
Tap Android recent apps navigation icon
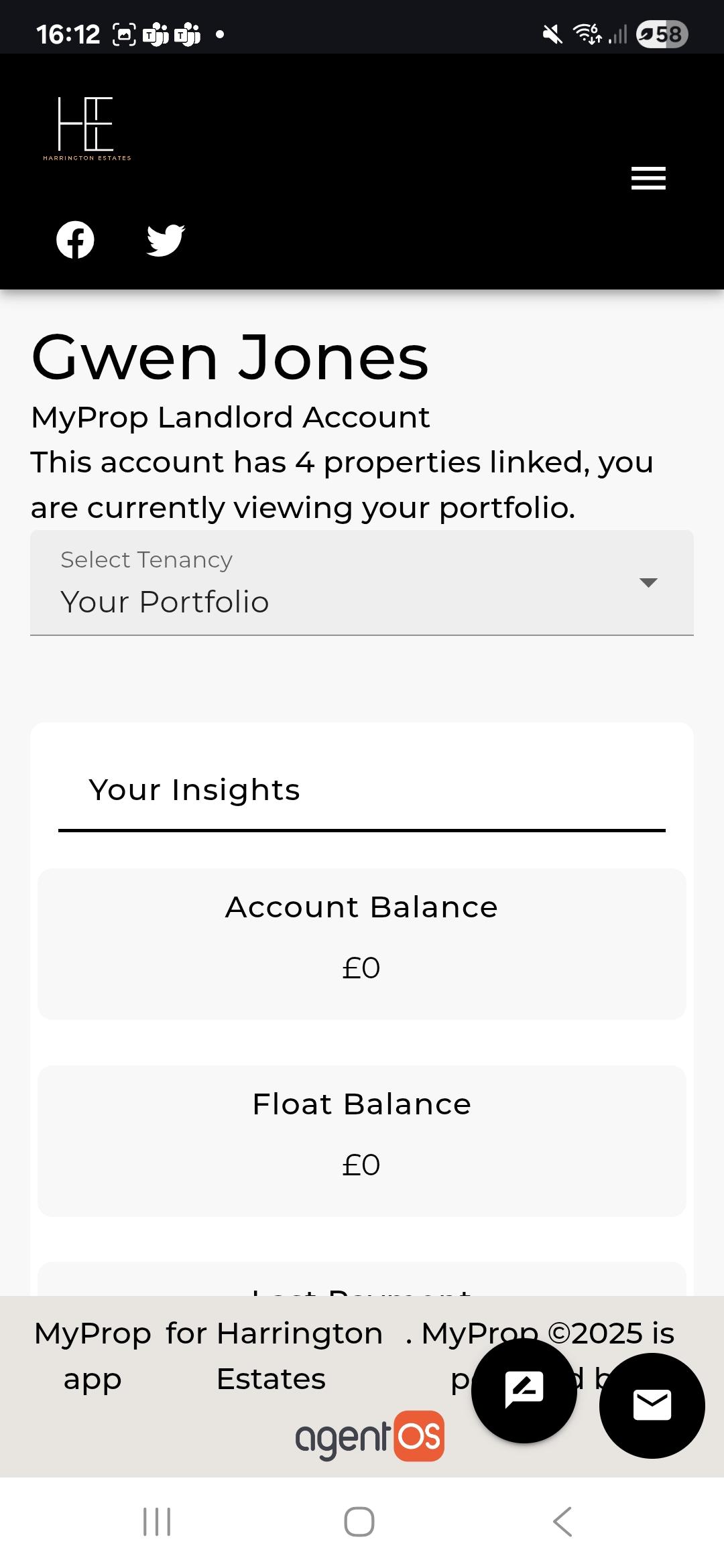tap(157, 1522)
